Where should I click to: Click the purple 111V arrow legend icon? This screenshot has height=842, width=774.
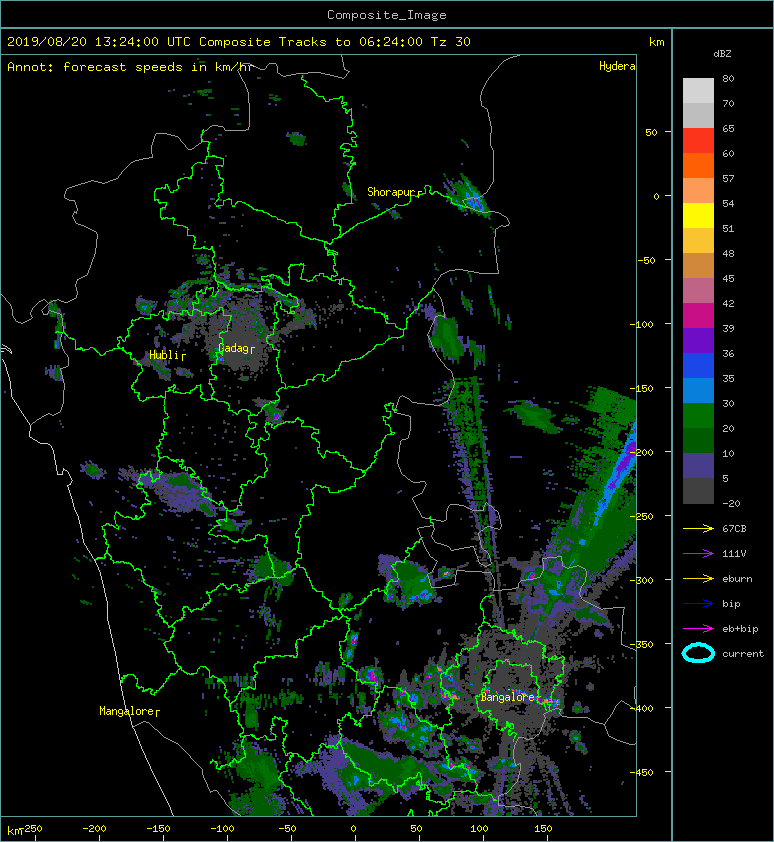click(x=698, y=554)
